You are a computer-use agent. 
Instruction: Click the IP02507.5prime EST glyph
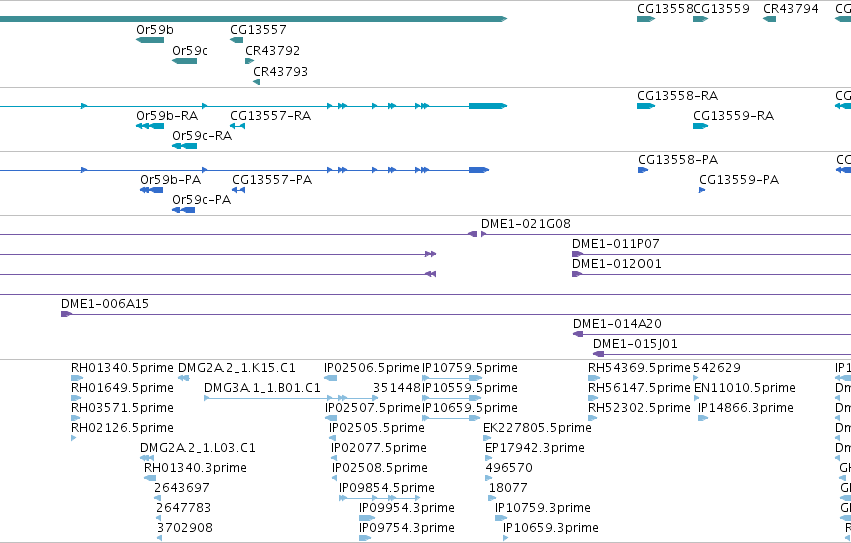click(331, 418)
